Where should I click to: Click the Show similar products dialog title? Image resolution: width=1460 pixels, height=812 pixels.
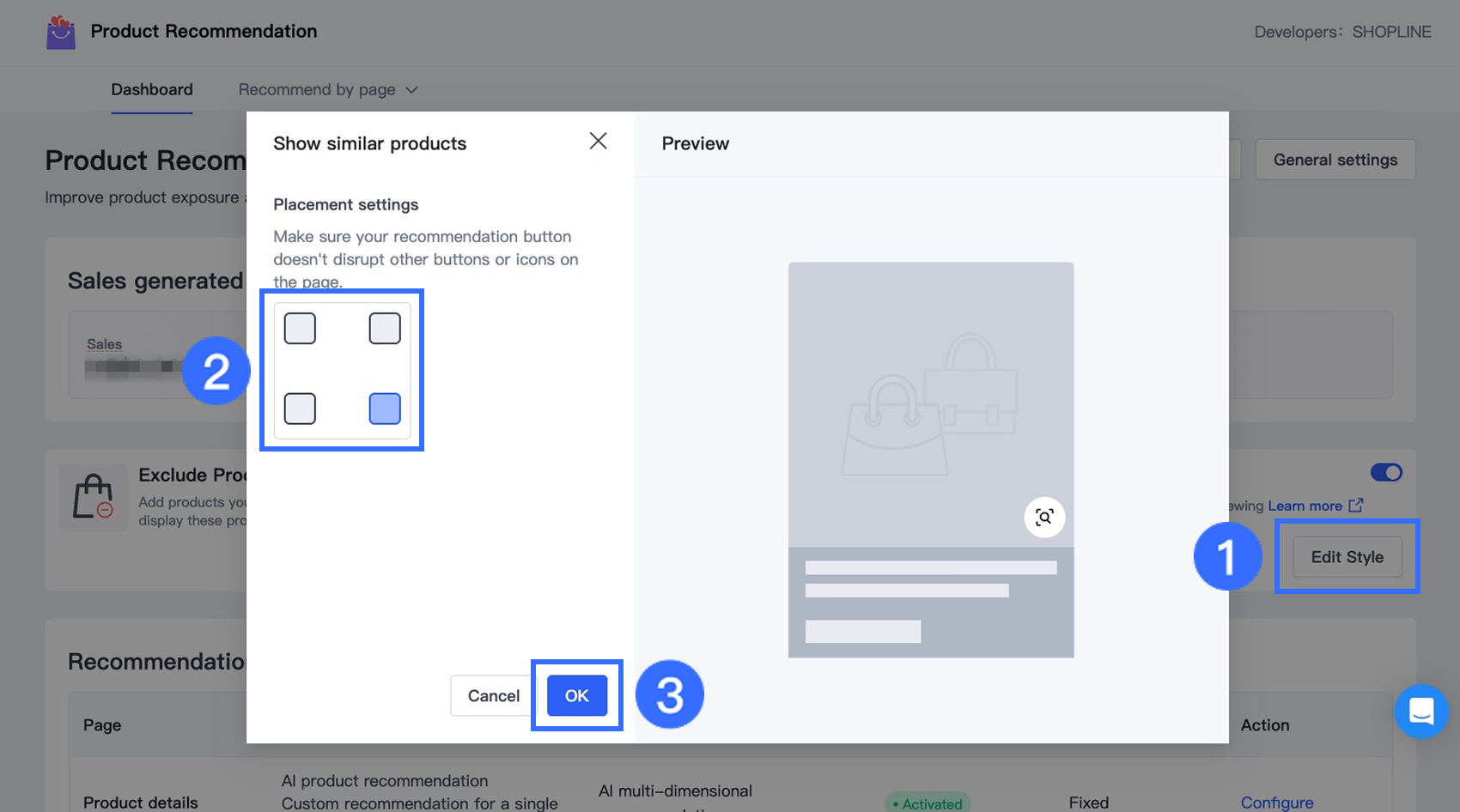(x=370, y=143)
